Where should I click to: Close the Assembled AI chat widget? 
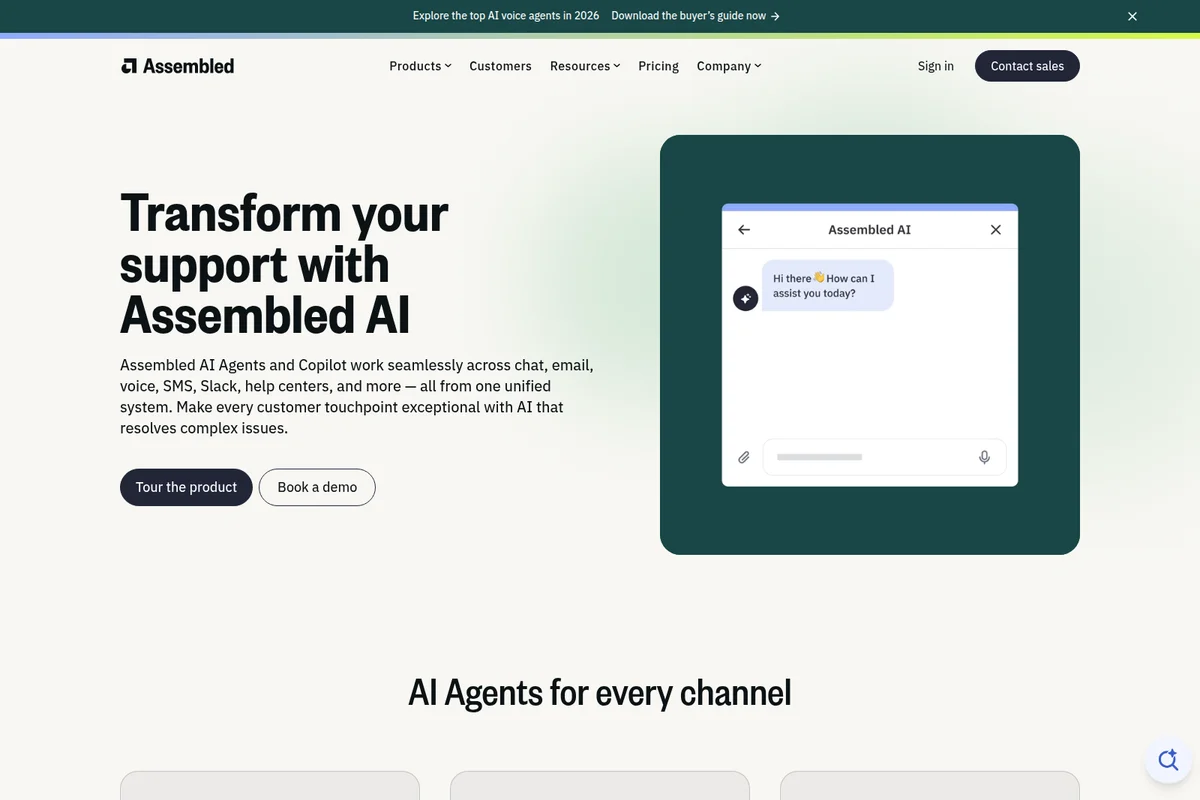tap(995, 229)
